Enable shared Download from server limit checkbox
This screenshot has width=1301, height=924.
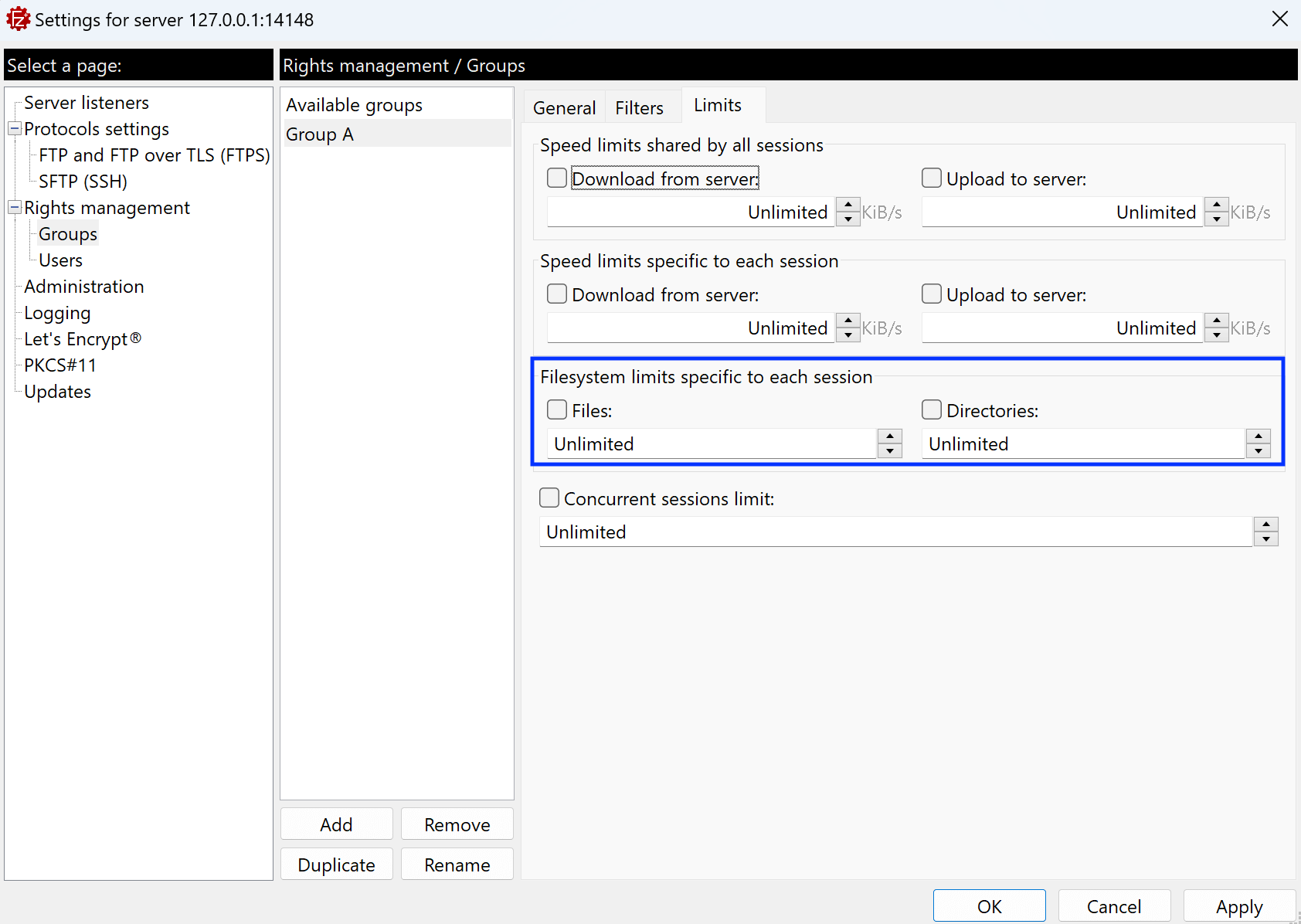557,178
